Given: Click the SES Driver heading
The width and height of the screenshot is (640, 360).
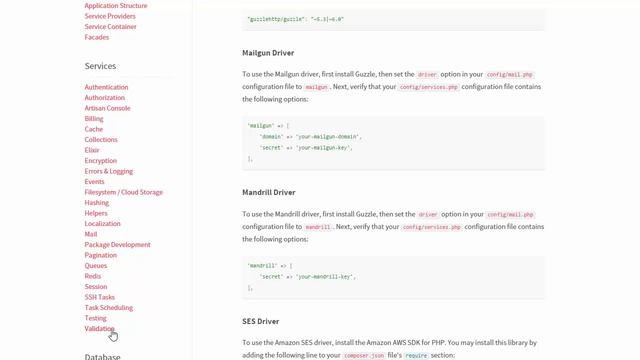Looking at the screenshot, I should [260, 322].
